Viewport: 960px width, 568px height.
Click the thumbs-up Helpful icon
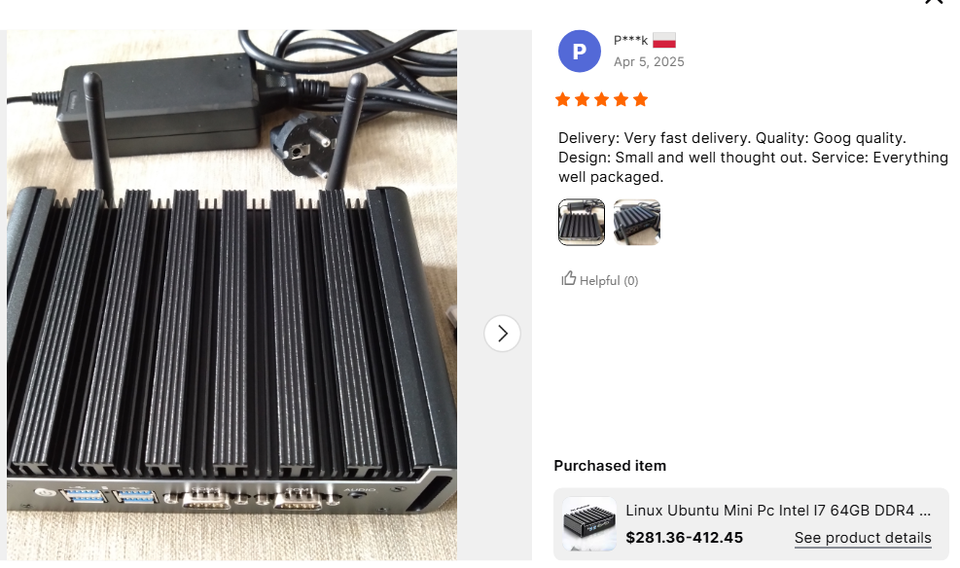point(569,279)
